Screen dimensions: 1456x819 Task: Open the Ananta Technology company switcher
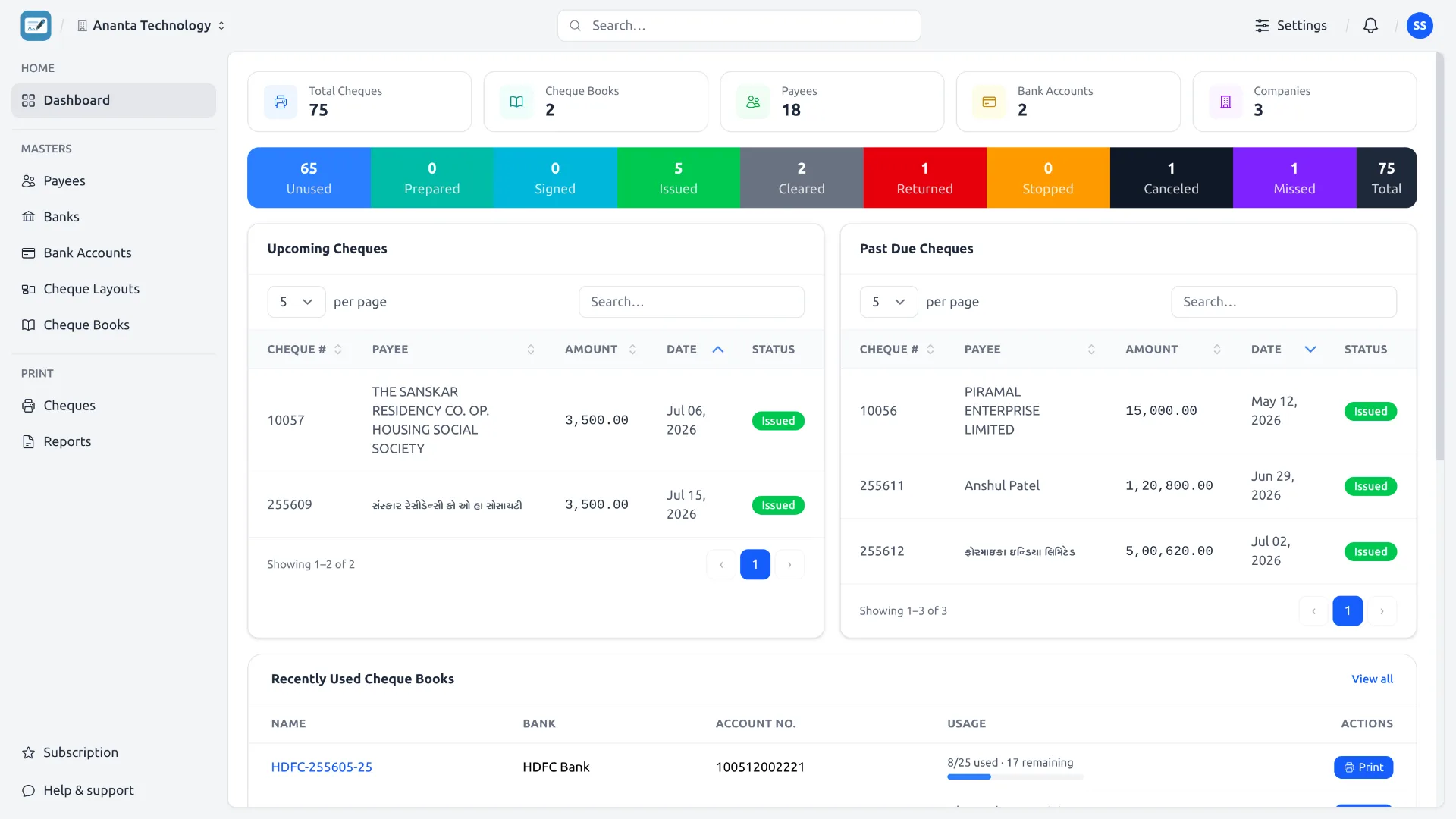pyautogui.click(x=152, y=26)
